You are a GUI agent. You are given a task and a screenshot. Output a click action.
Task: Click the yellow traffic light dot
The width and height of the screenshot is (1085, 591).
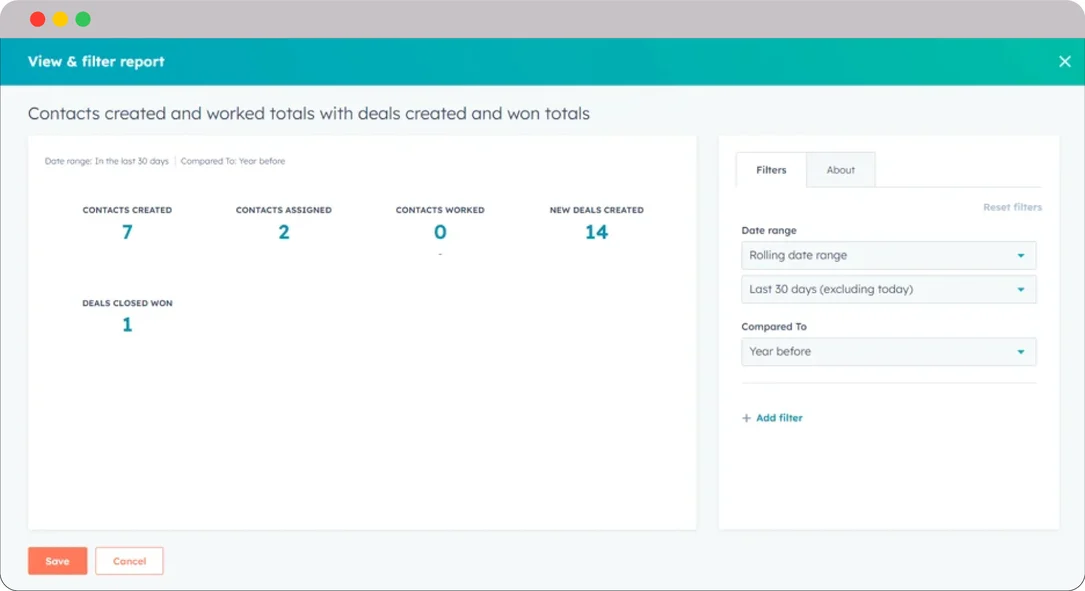[62, 18]
